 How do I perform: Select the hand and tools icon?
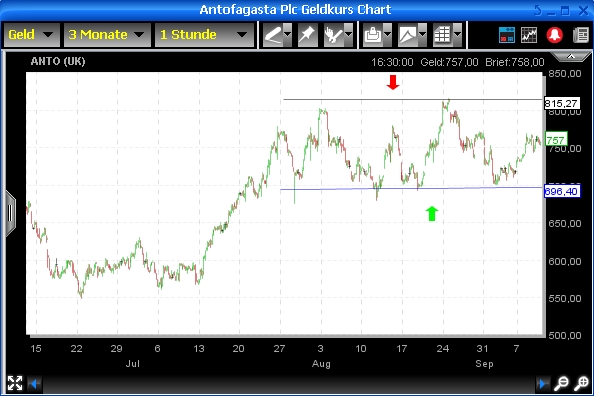(334, 35)
